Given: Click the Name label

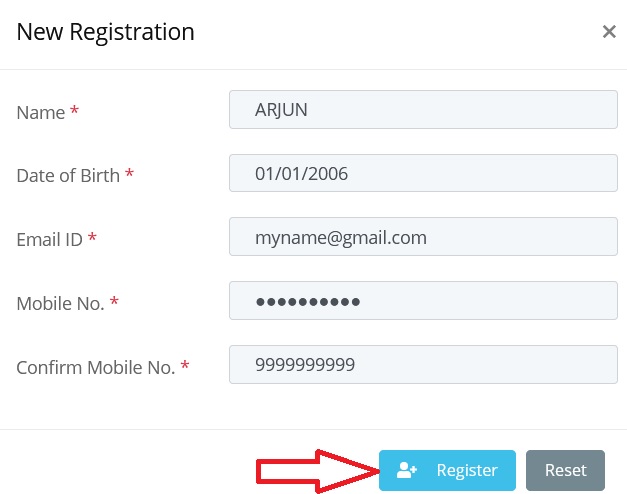Looking at the screenshot, I should pyautogui.click(x=40, y=112).
